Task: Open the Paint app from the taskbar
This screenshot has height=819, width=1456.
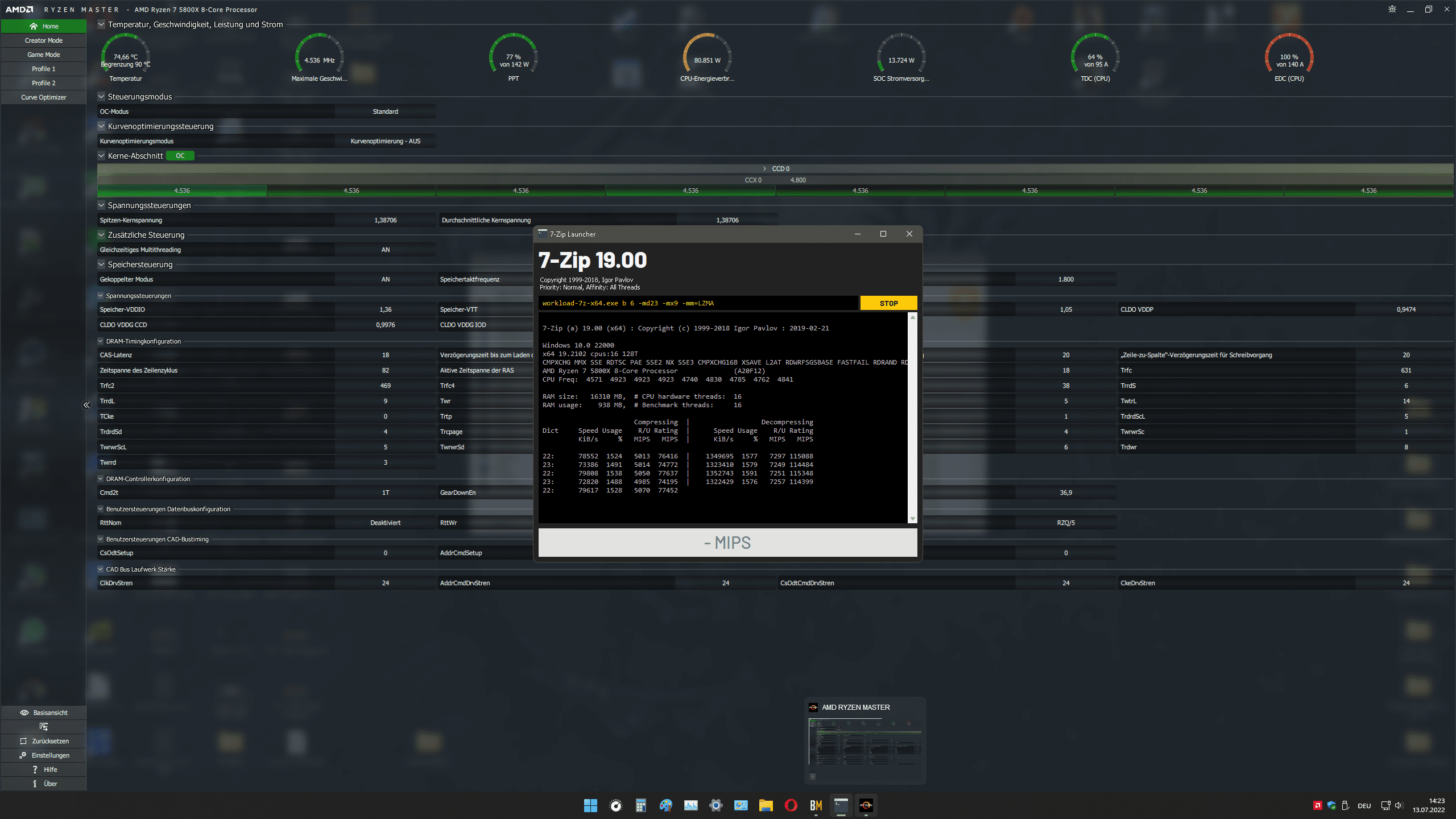Action: pos(665,805)
